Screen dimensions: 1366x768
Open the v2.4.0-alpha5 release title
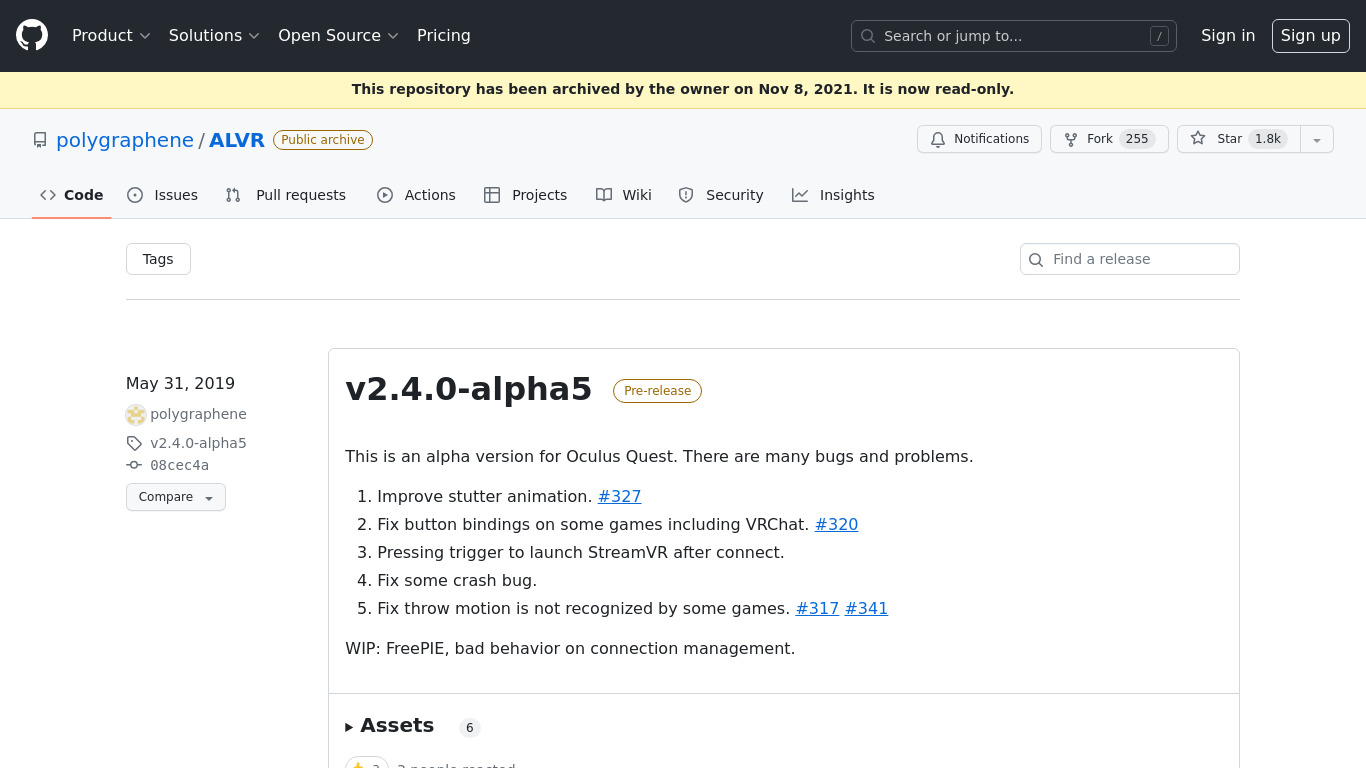click(x=469, y=389)
